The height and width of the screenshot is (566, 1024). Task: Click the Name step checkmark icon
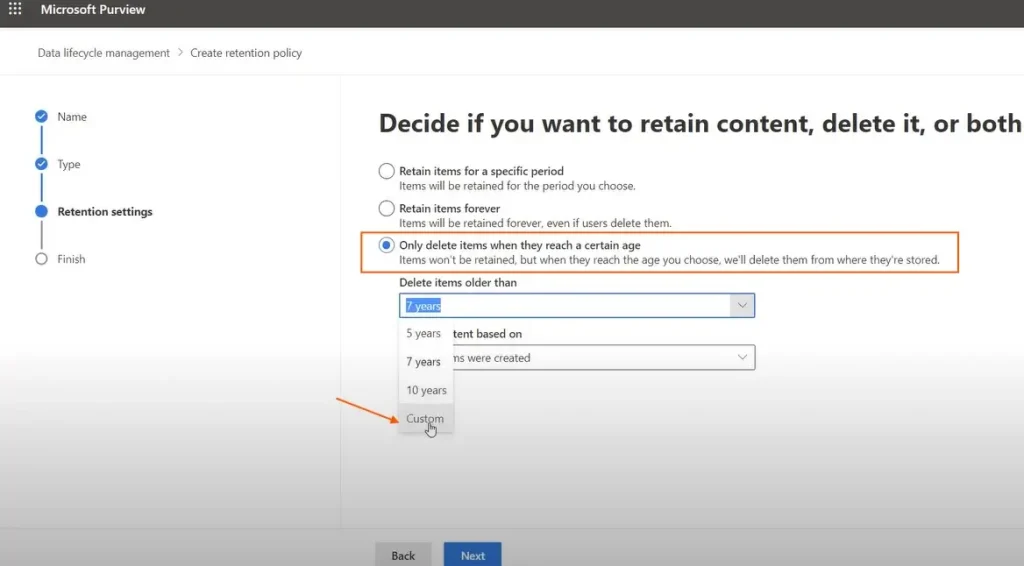(x=41, y=117)
